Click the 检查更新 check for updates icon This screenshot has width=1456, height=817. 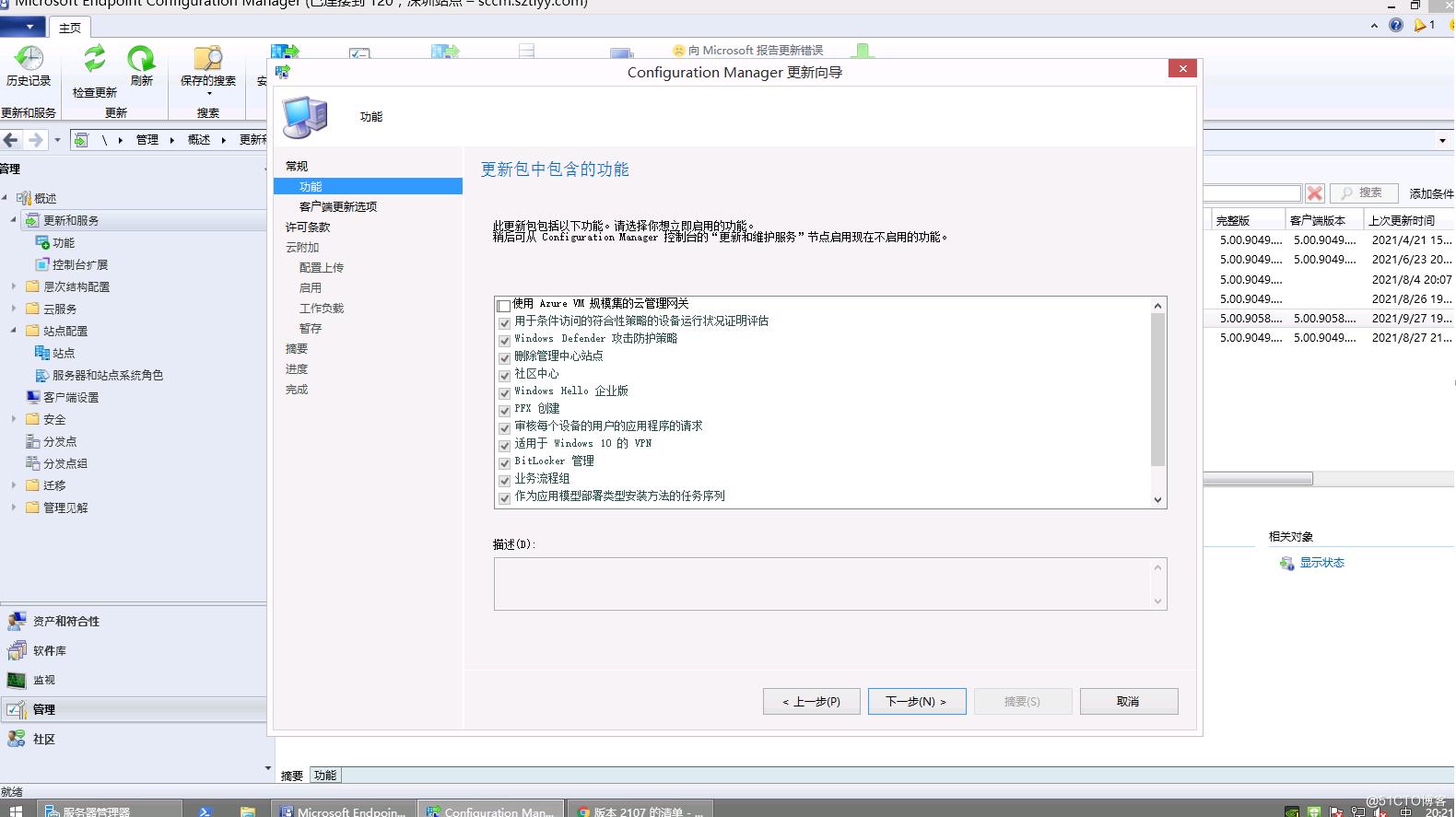94,59
